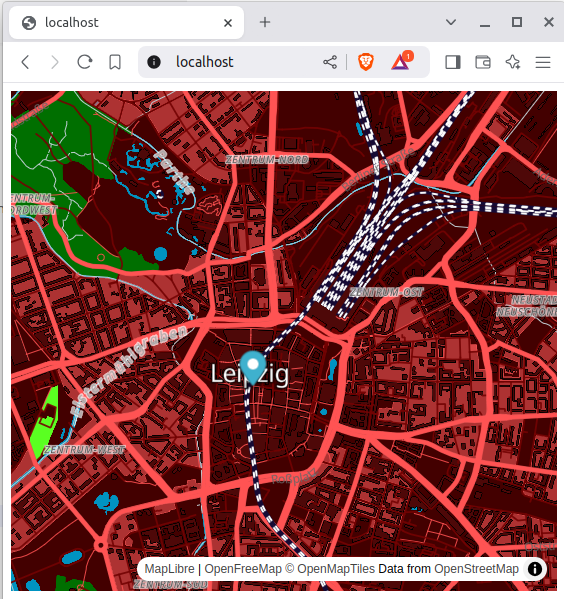Open the hamburger main menu
Image resolution: width=564 pixels, height=599 pixels.
tap(543, 62)
